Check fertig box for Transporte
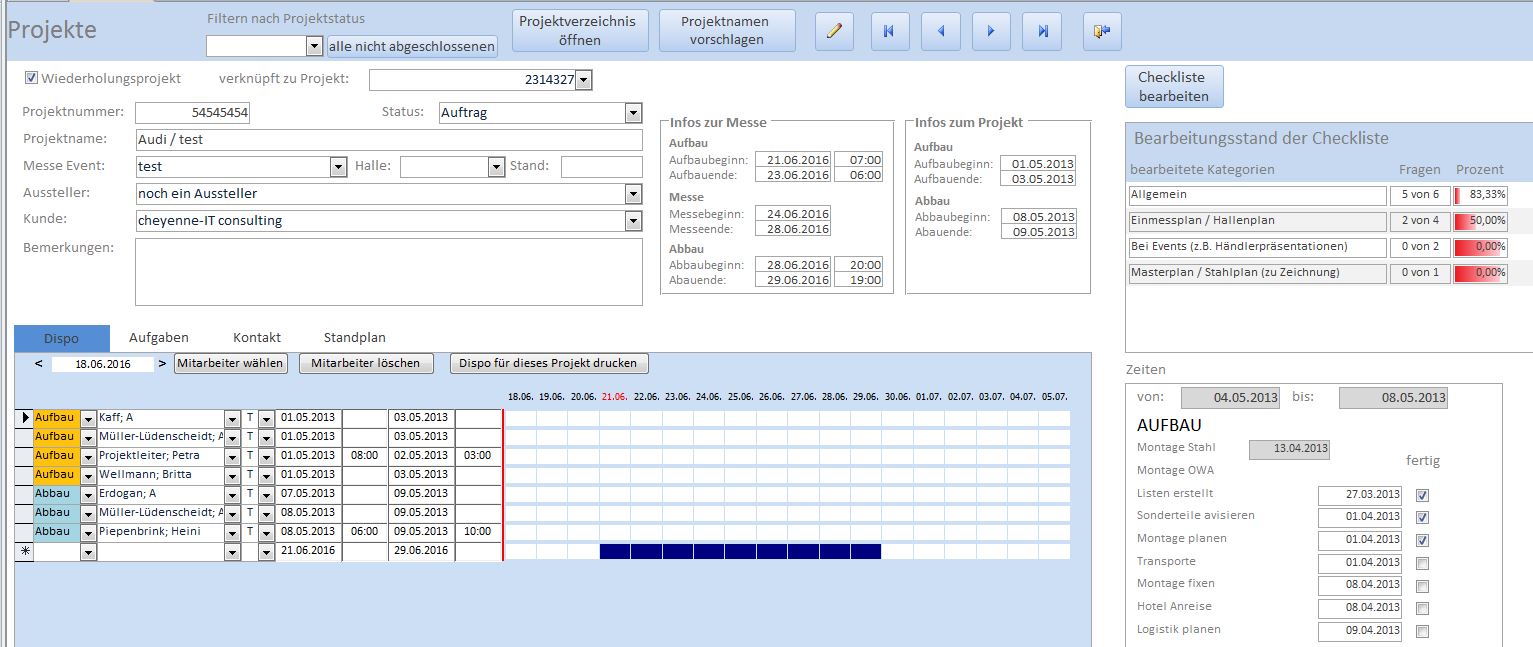The image size is (1533, 647). tap(1423, 564)
